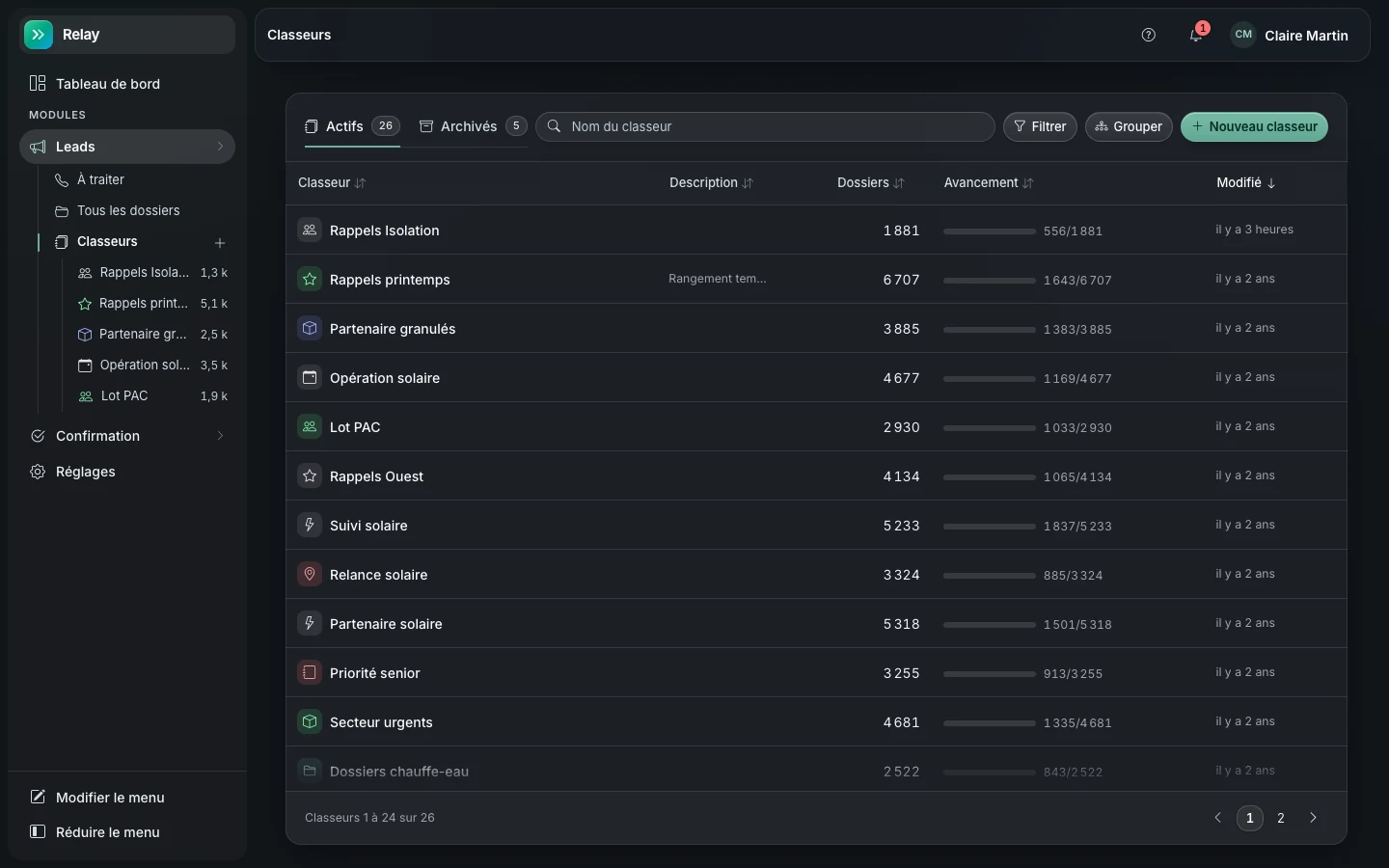The image size is (1389, 868).
Task: Switch to the Archivés tab
Action: pos(473,126)
